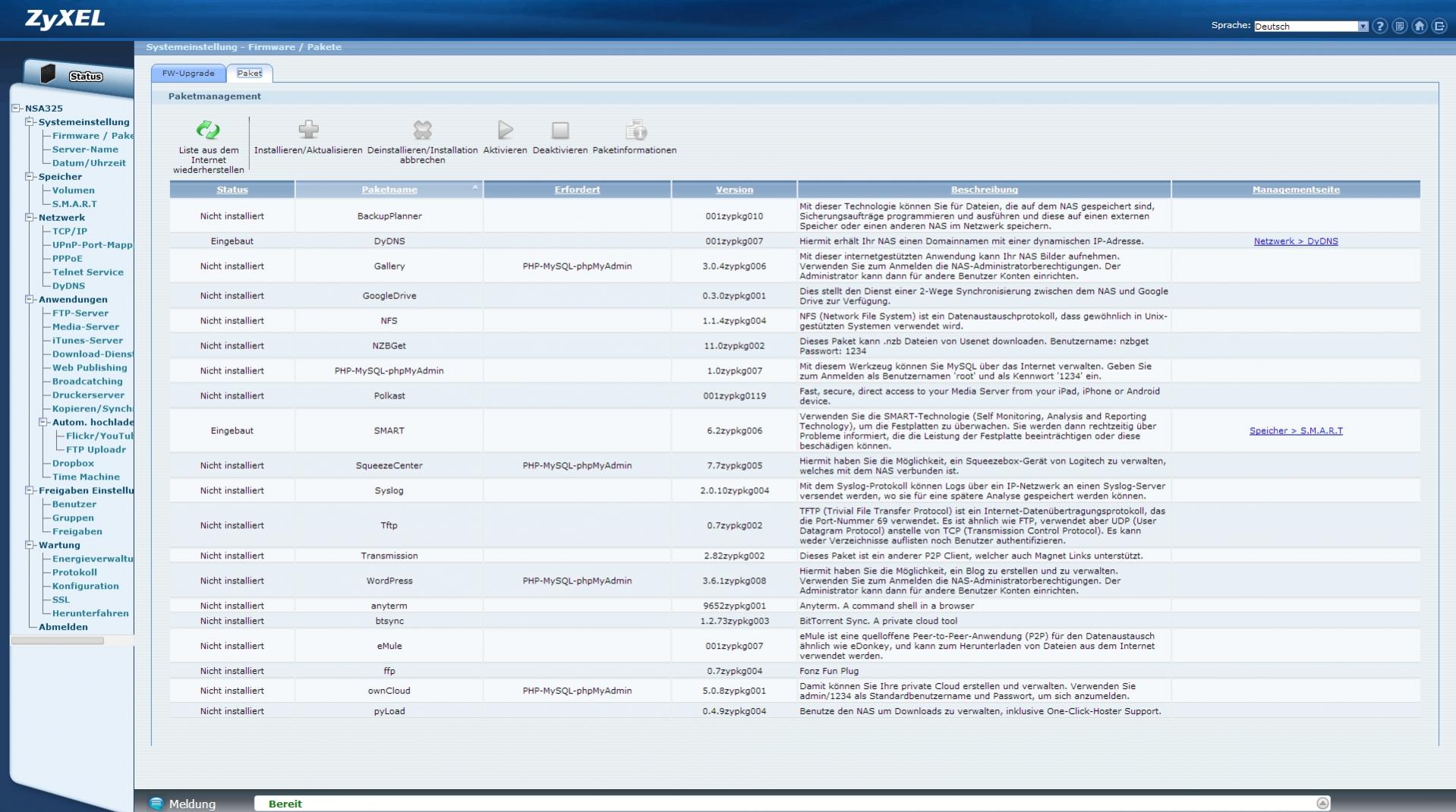This screenshot has height=812, width=1456.
Task: Sort by the Beschreibung column header
Action: click(x=985, y=190)
